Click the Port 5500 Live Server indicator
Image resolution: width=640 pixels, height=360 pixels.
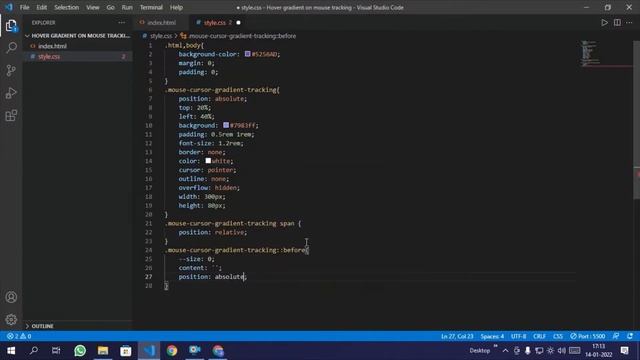click(x=587, y=336)
